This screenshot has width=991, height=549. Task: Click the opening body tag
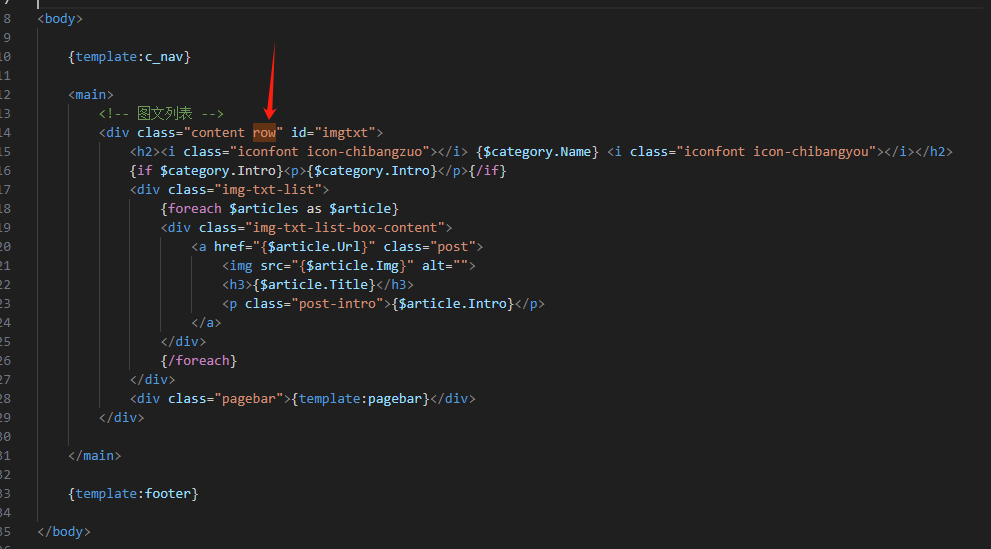60,18
